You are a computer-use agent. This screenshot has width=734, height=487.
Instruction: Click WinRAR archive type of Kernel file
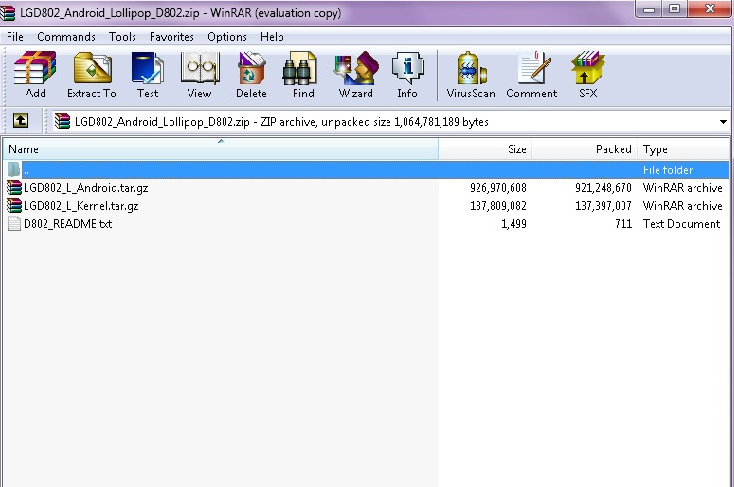click(683, 206)
